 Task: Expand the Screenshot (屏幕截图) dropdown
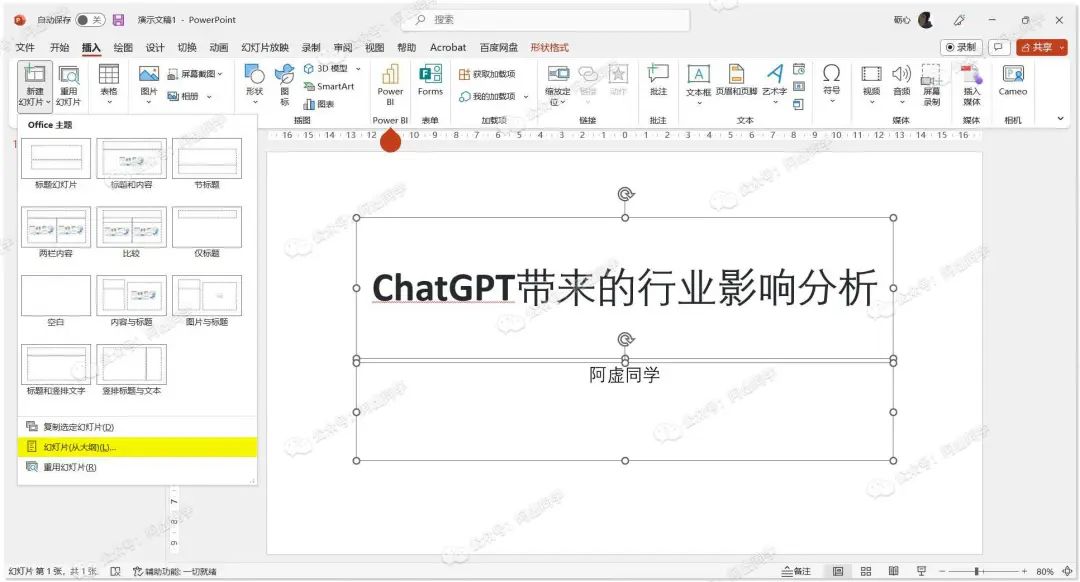[220, 74]
